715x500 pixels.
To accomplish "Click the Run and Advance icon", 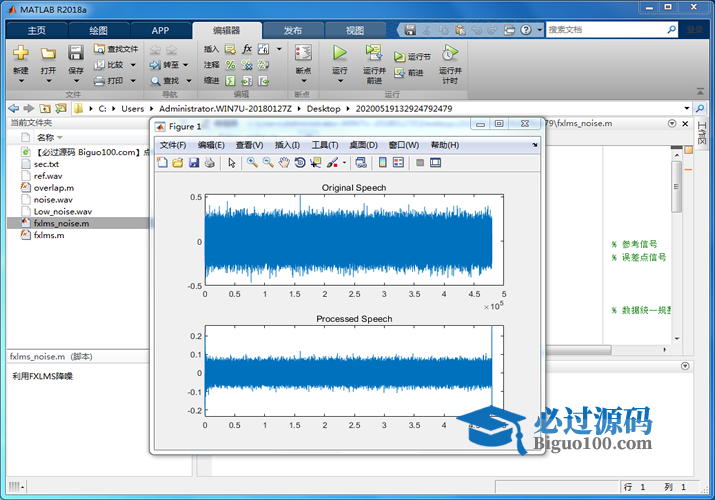I will click(x=374, y=52).
